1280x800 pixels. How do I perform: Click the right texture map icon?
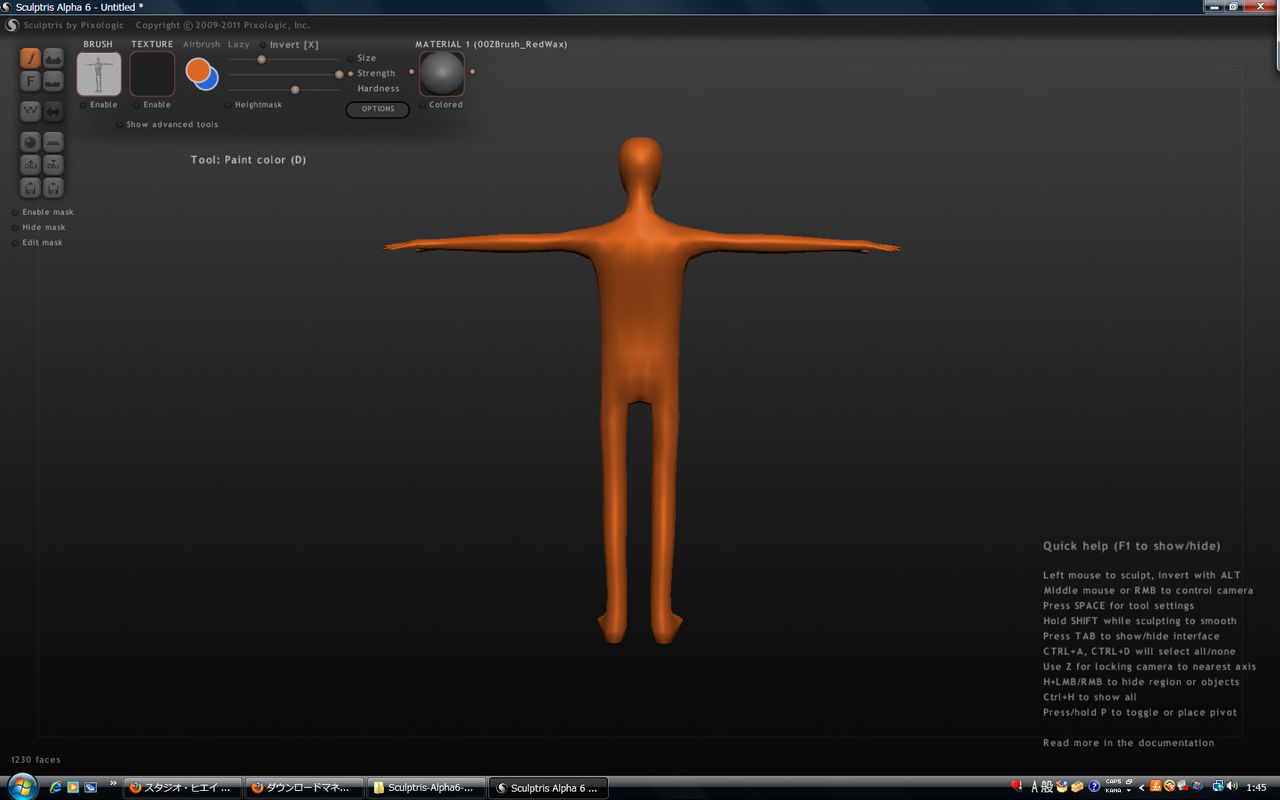[54, 187]
